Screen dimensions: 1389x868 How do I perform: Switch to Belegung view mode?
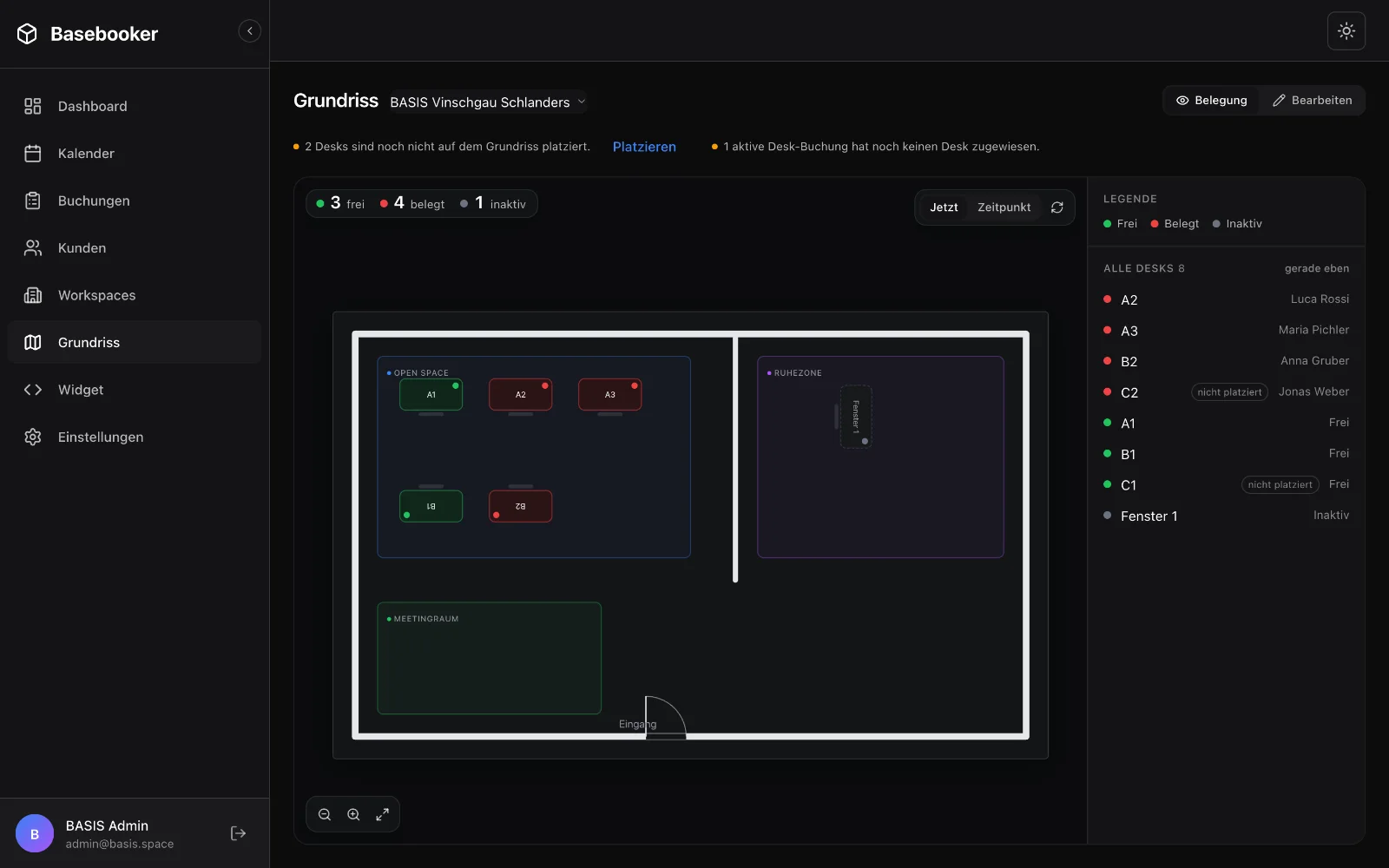pyautogui.click(x=1211, y=101)
